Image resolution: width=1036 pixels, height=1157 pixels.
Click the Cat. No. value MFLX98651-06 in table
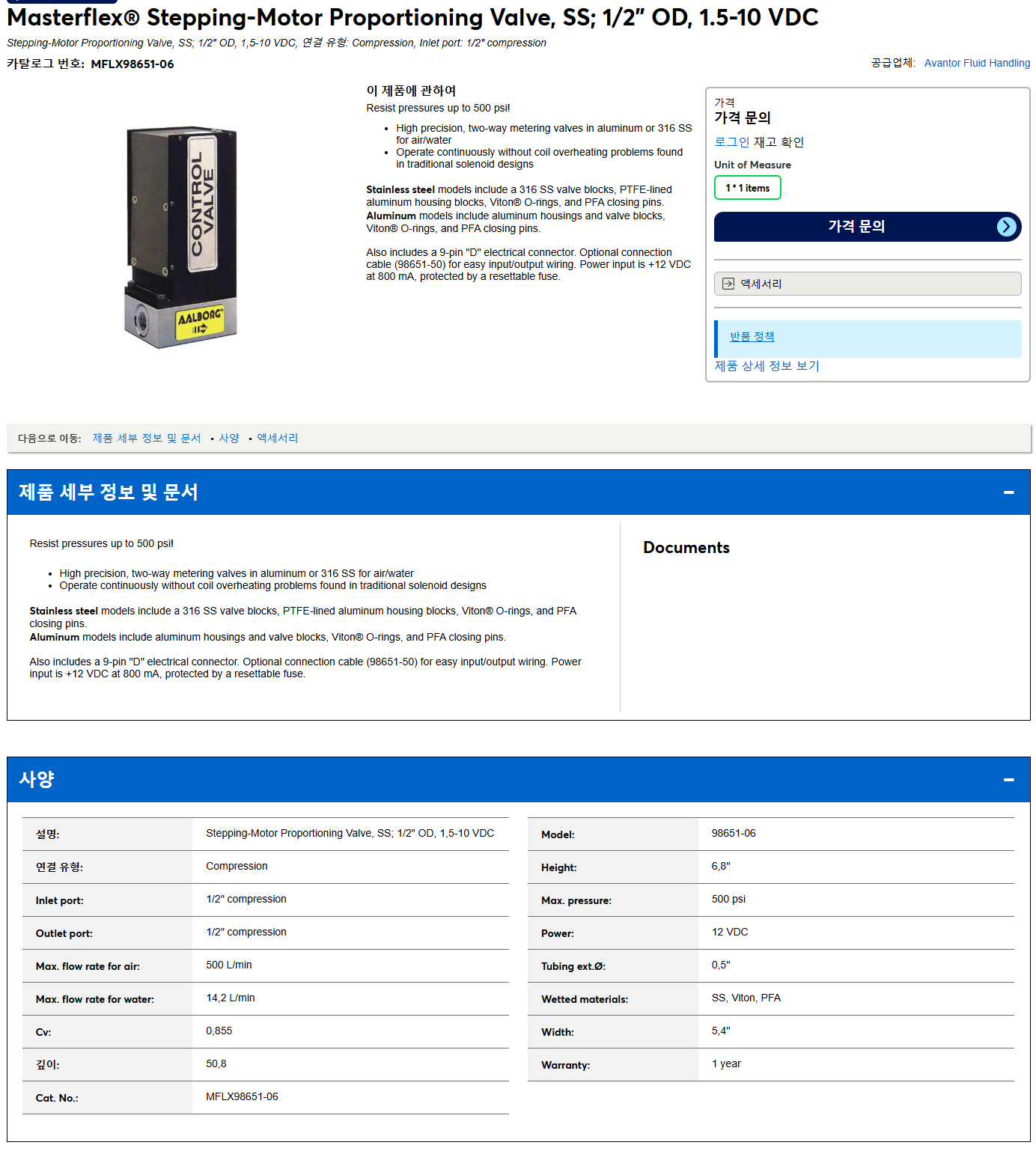point(242,1097)
